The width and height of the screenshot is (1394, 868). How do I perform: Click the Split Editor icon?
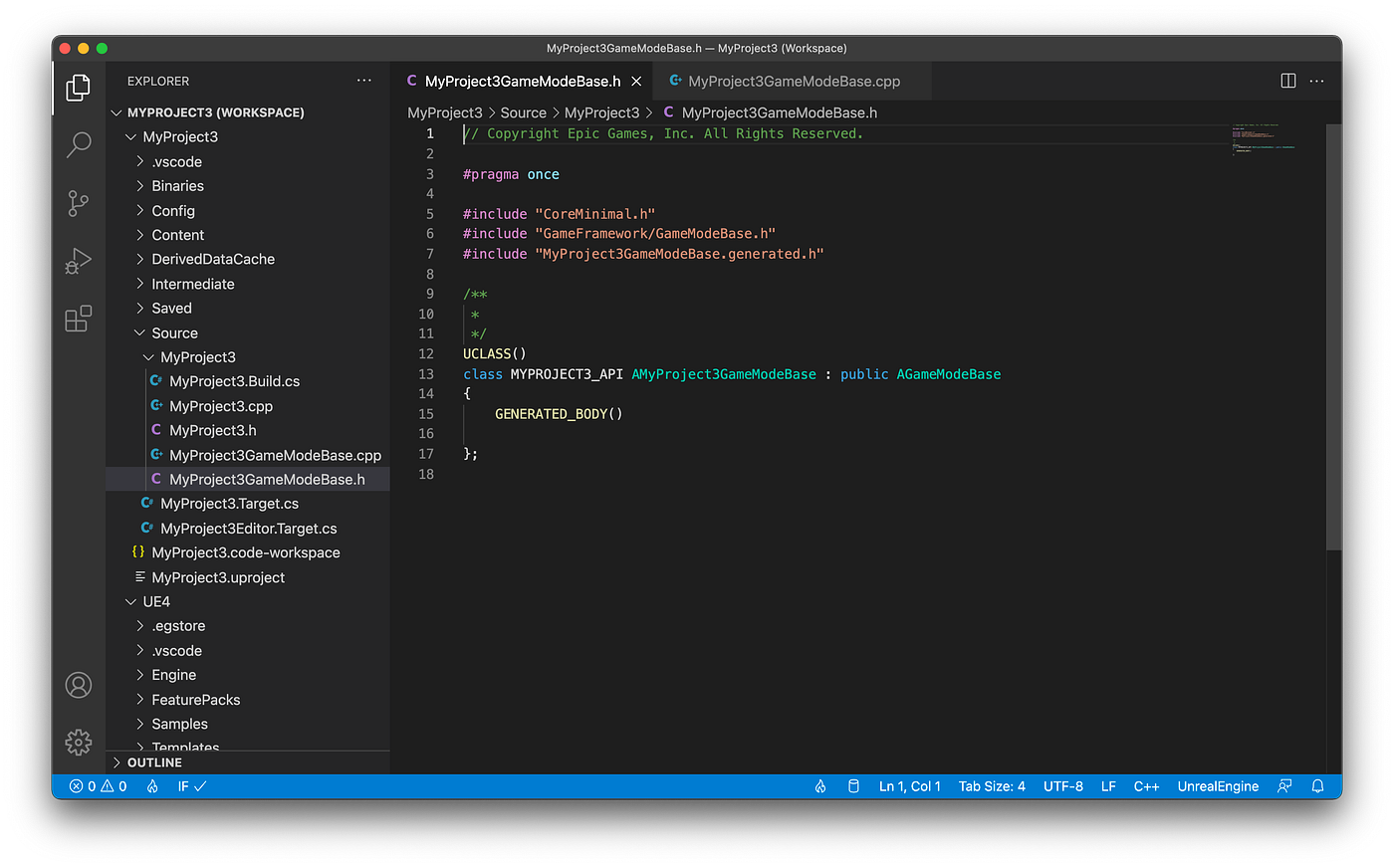click(x=1287, y=81)
